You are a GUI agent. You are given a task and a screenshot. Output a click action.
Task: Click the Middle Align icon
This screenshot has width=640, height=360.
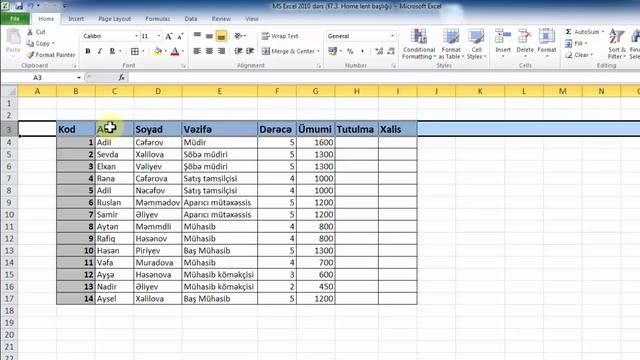pyautogui.click(x=209, y=36)
